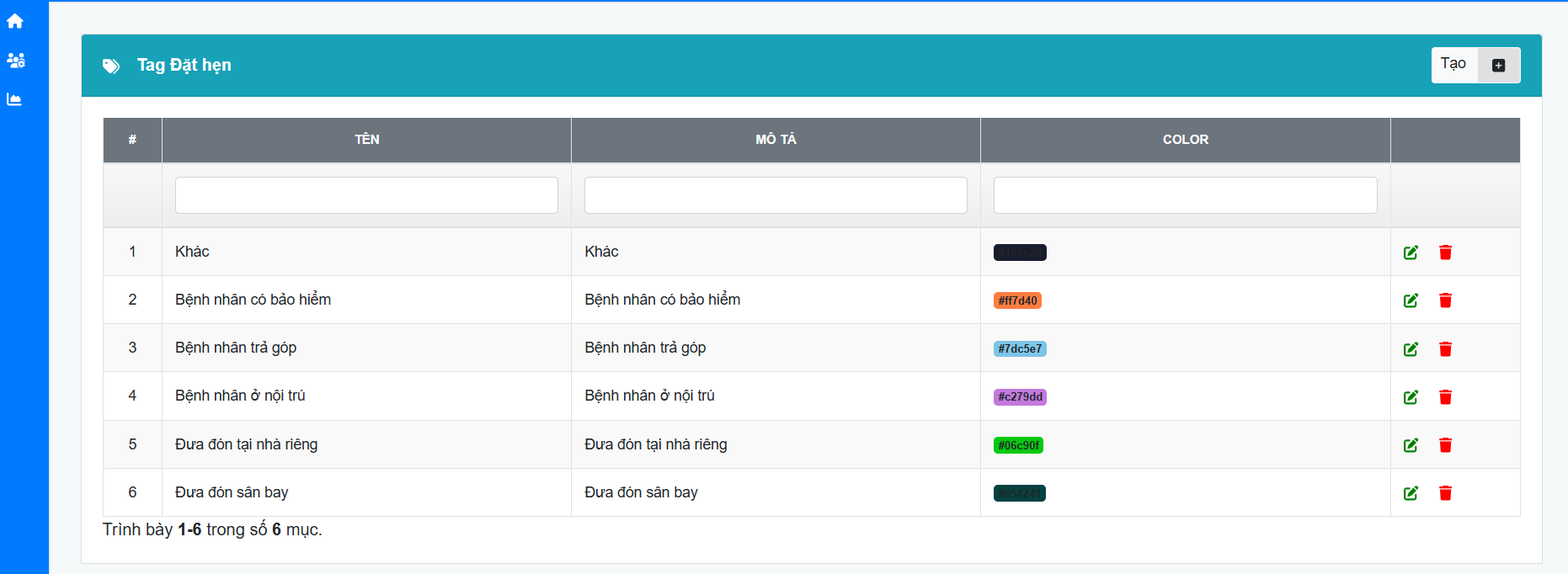Click the plus icon beside Tạo
The height and width of the screenshot is (574, 1568).
coord(1498,66)
